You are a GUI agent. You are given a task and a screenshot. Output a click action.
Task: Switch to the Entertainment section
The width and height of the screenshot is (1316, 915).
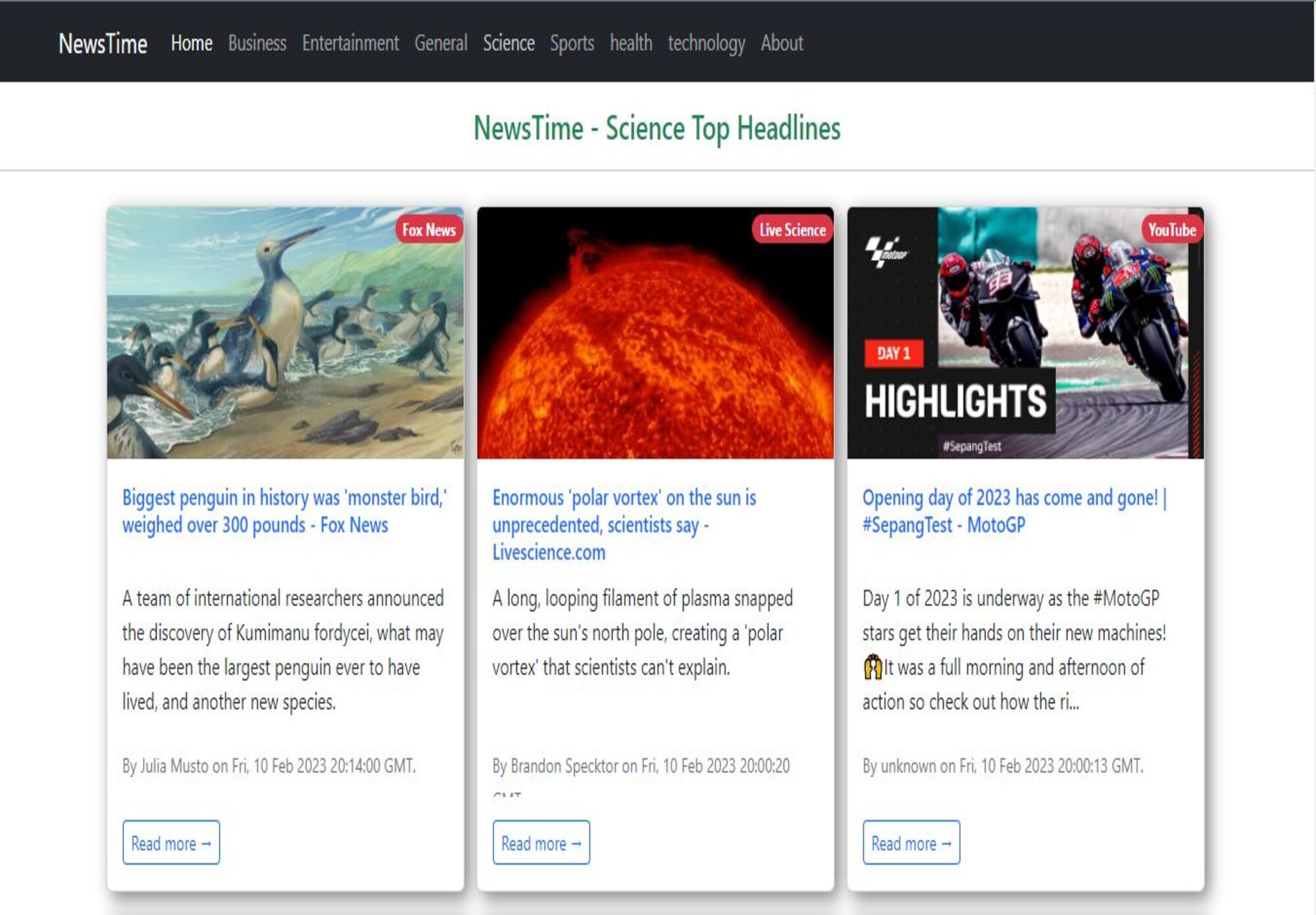349,43
